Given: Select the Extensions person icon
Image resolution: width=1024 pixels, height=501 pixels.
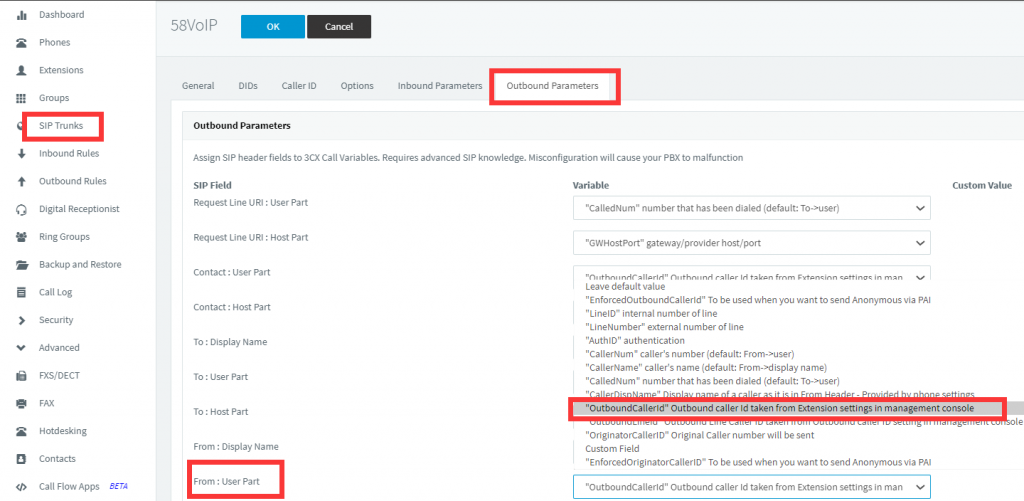Looking at the screenshot, I should coord(21,71).
